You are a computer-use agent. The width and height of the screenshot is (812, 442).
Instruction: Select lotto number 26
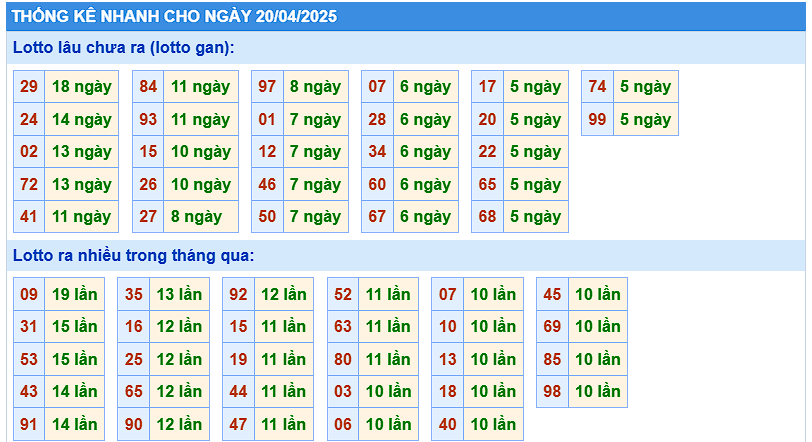tap(148, 184)
